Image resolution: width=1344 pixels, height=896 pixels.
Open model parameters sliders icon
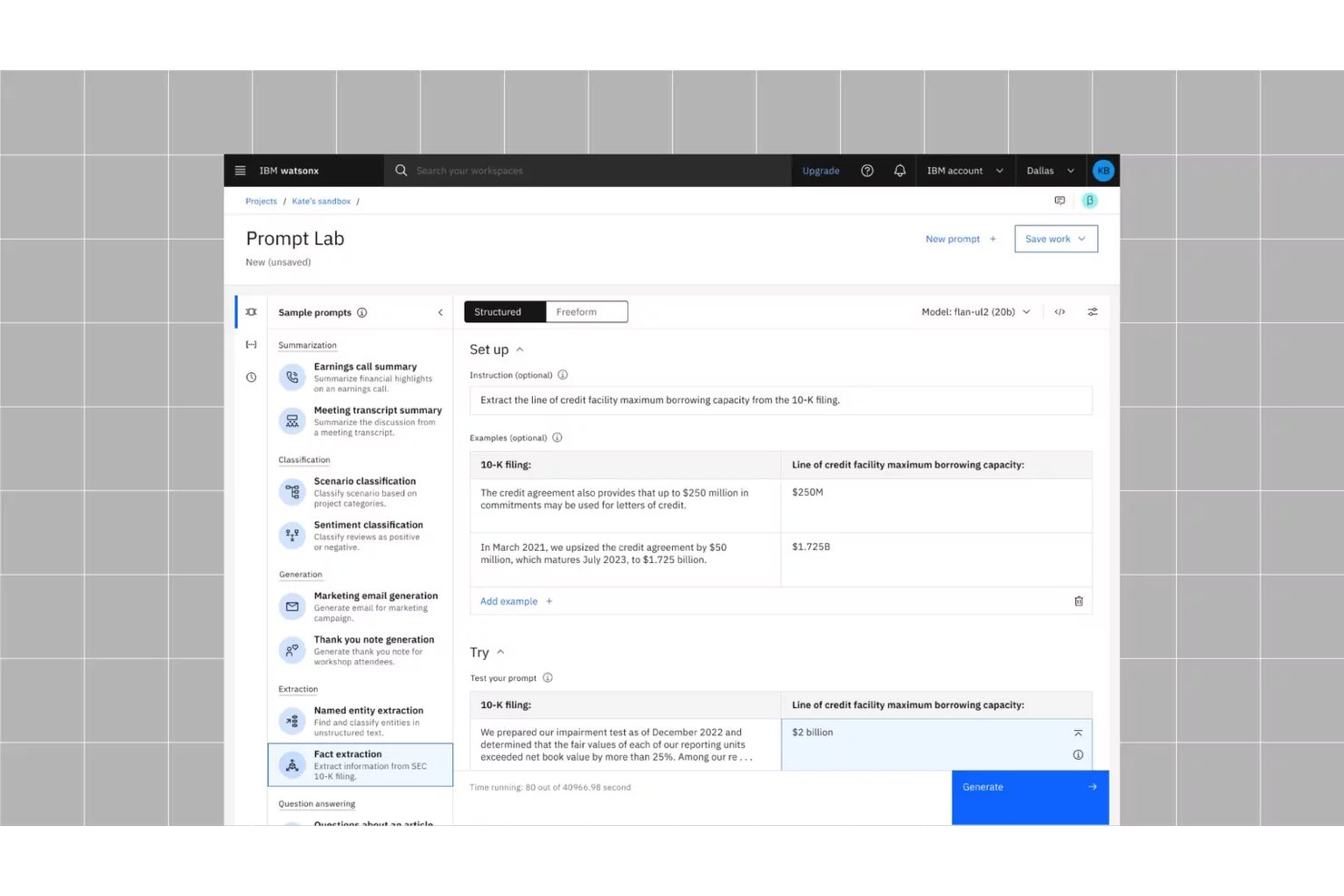click(1092, 312)
